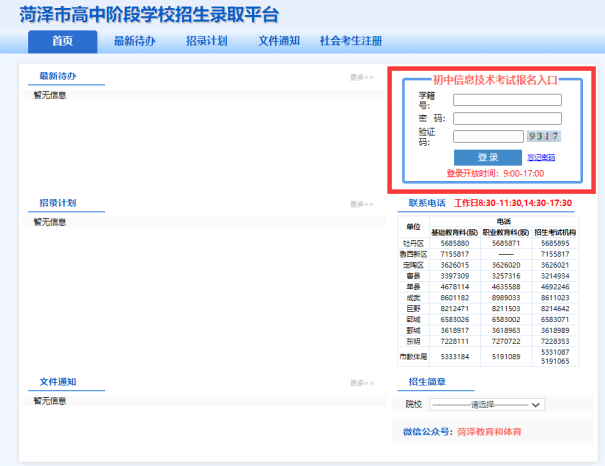Click phone number 5333184 in 市教体局 row
This screenshot has width=605, height=466.
click(x=455, y=357)
